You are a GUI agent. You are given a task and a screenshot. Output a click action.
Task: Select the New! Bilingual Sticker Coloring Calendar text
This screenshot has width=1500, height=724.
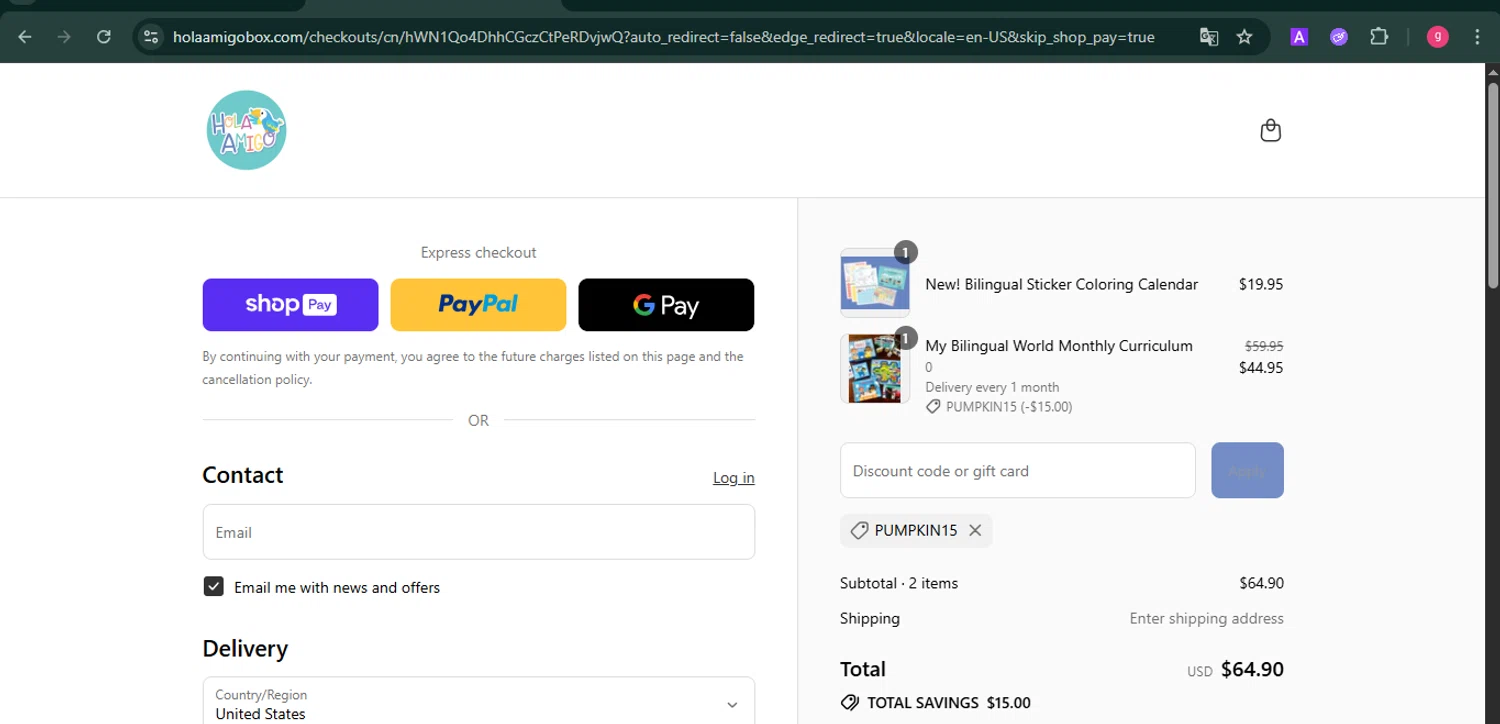(x=1061, y=284)
